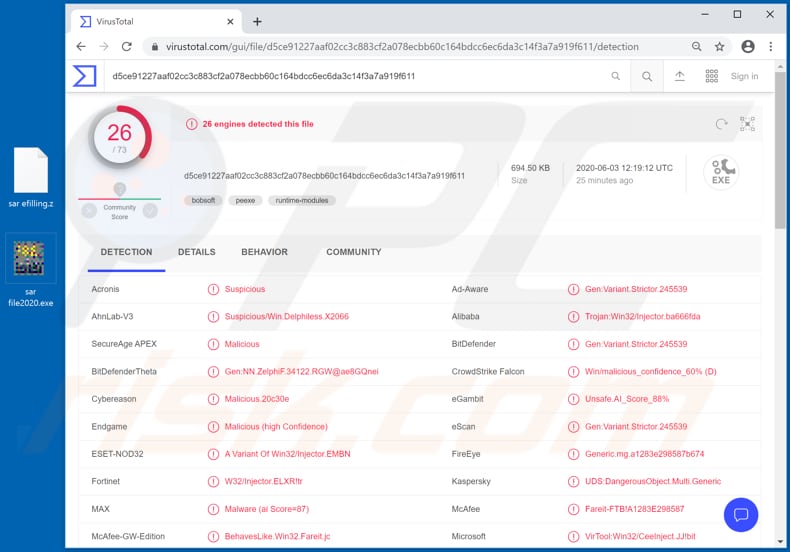Select the sar efilling.z desktop file

pos(31,178)
